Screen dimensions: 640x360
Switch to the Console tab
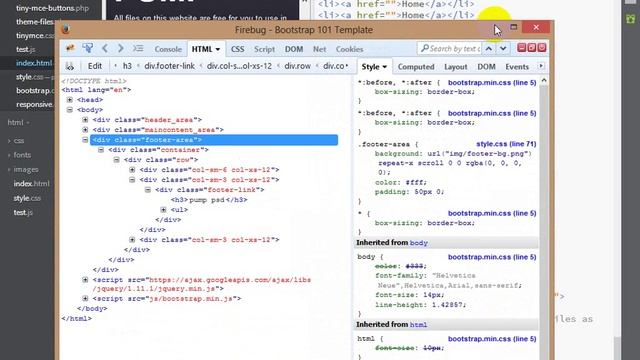(168, 49)
